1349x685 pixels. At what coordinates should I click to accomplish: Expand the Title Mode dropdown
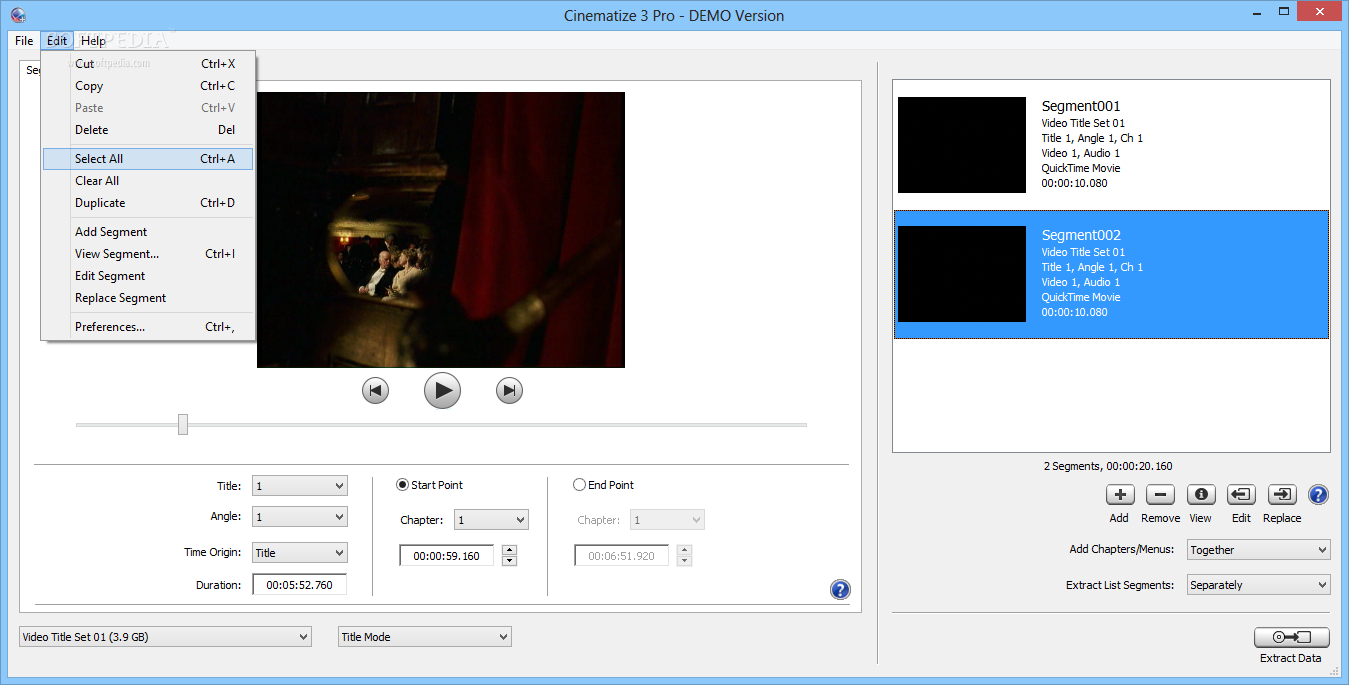[x=425, y=637]
